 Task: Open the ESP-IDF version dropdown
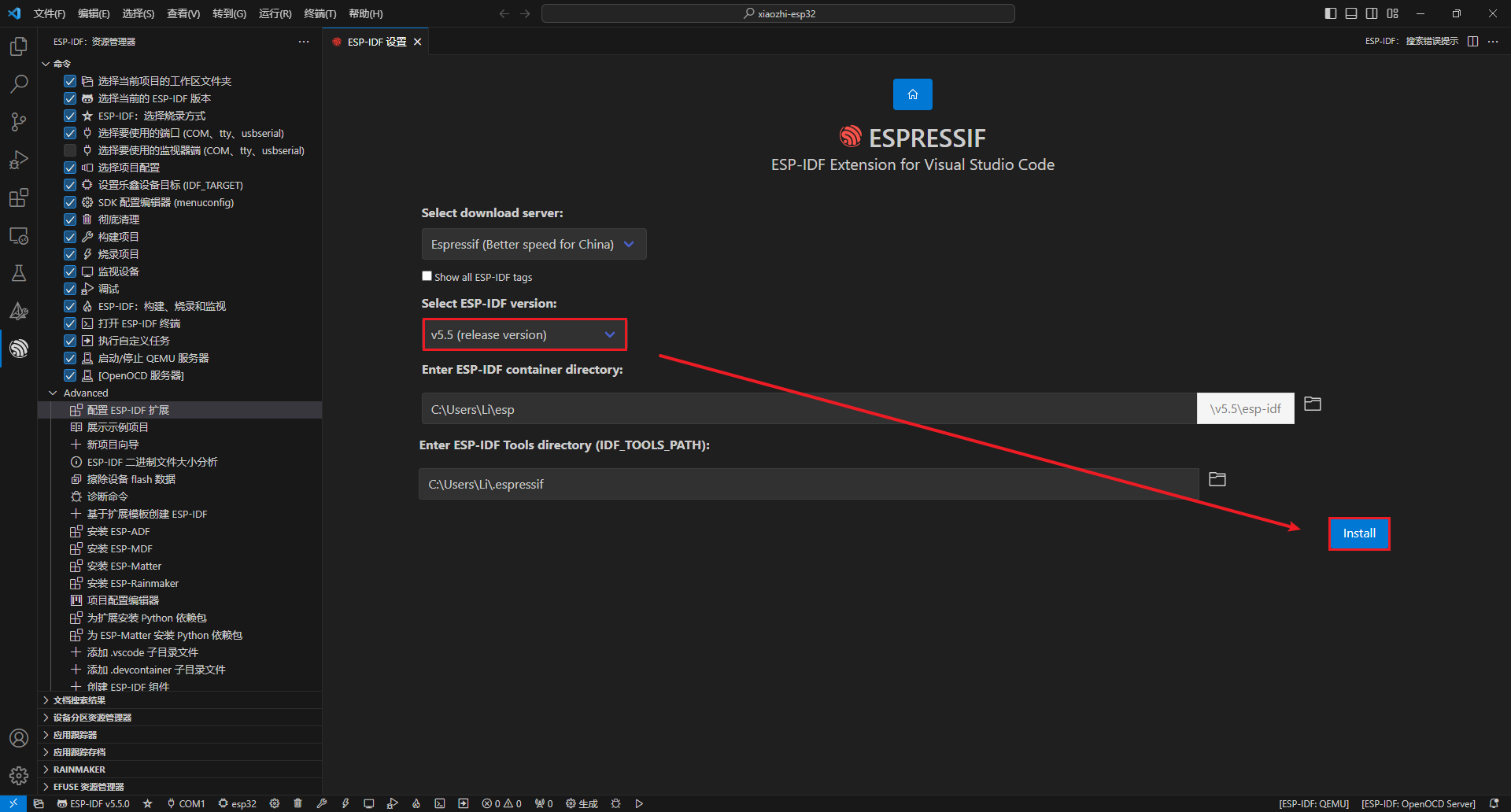(x=524, y=335)
